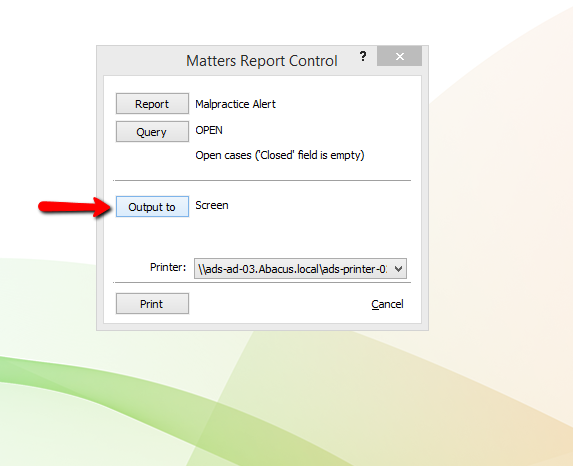Click the red arrow annotation

coord(75,207)
